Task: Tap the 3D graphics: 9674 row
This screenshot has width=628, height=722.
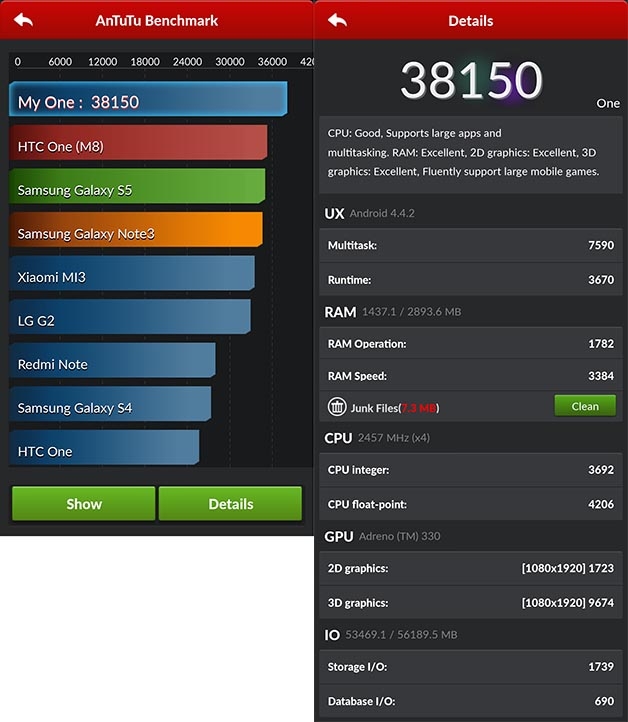Action: 471,603
